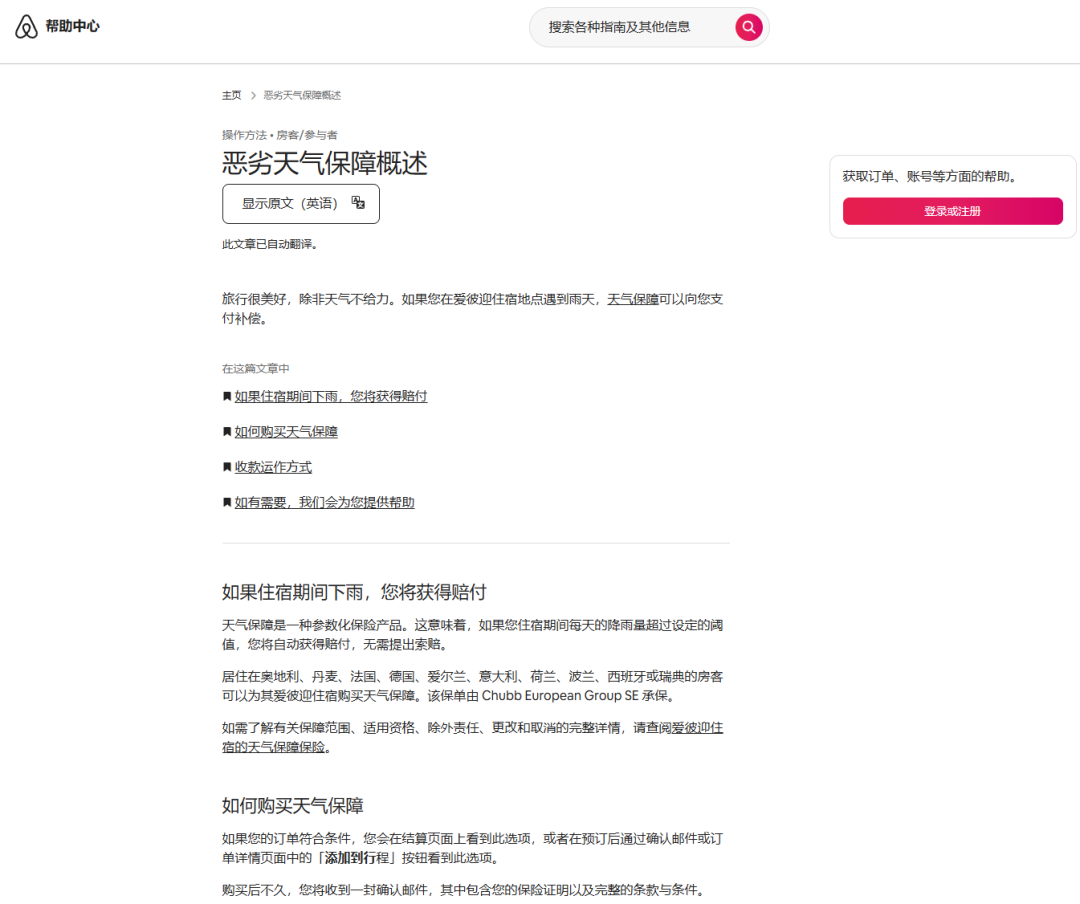This screenshot has width=1080, height=904.
Task: Click the 操作方法 • 房客/参与者 label
Action: pos(280,135)
